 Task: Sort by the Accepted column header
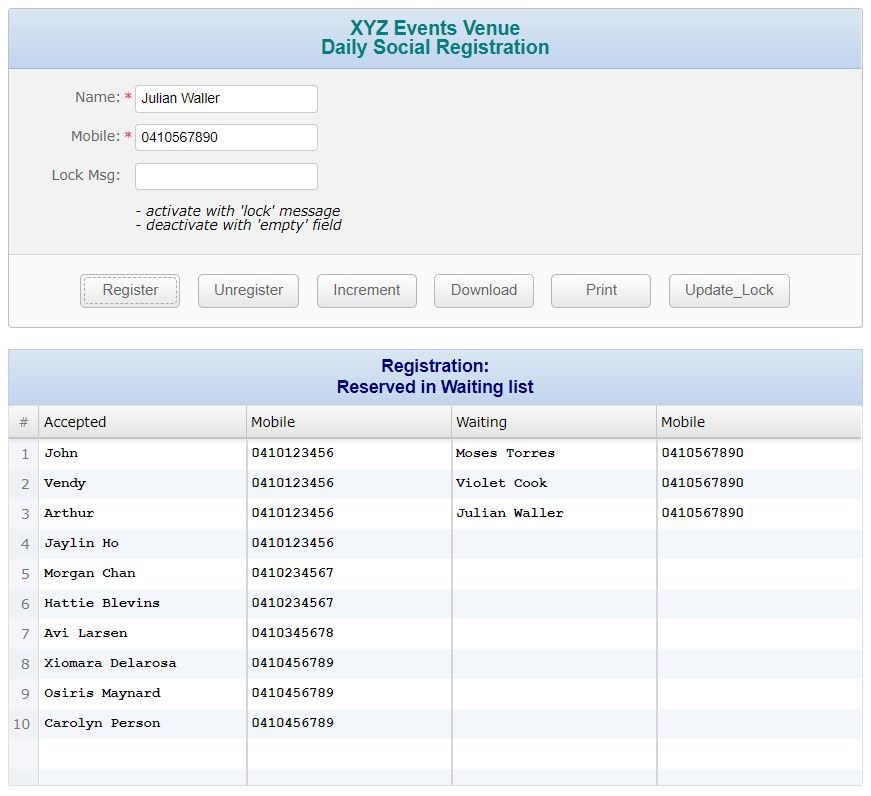pos(142,422)
